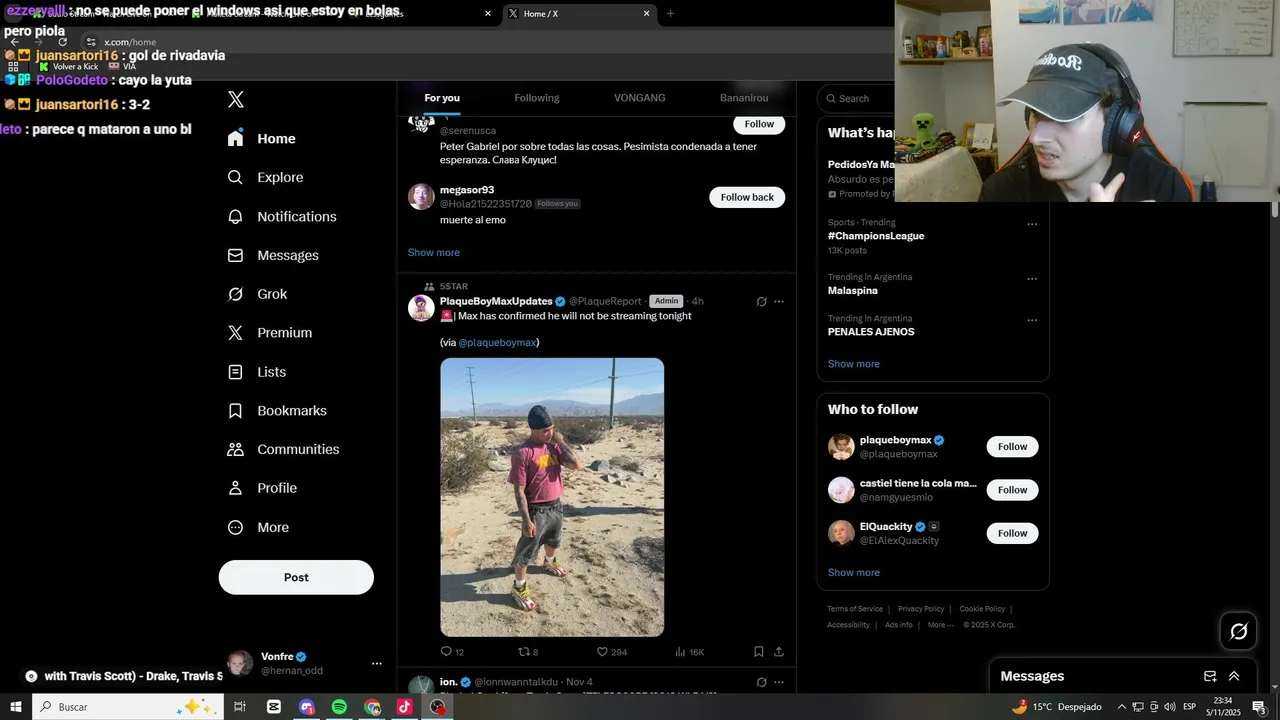Open the Privacy Policy link

[x=921, y=609]
